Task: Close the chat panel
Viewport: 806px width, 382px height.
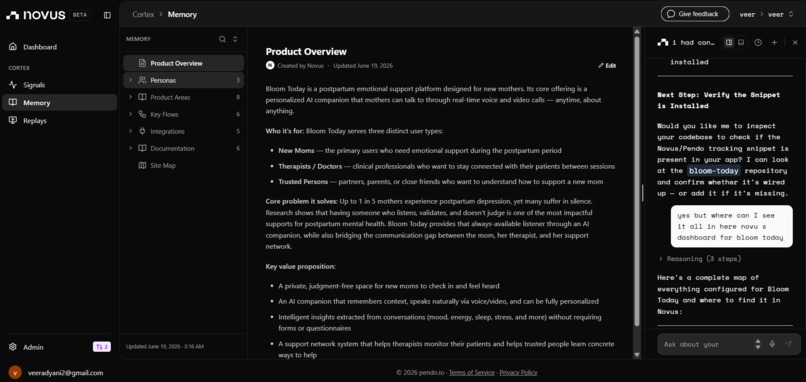Action: [795, 43]
